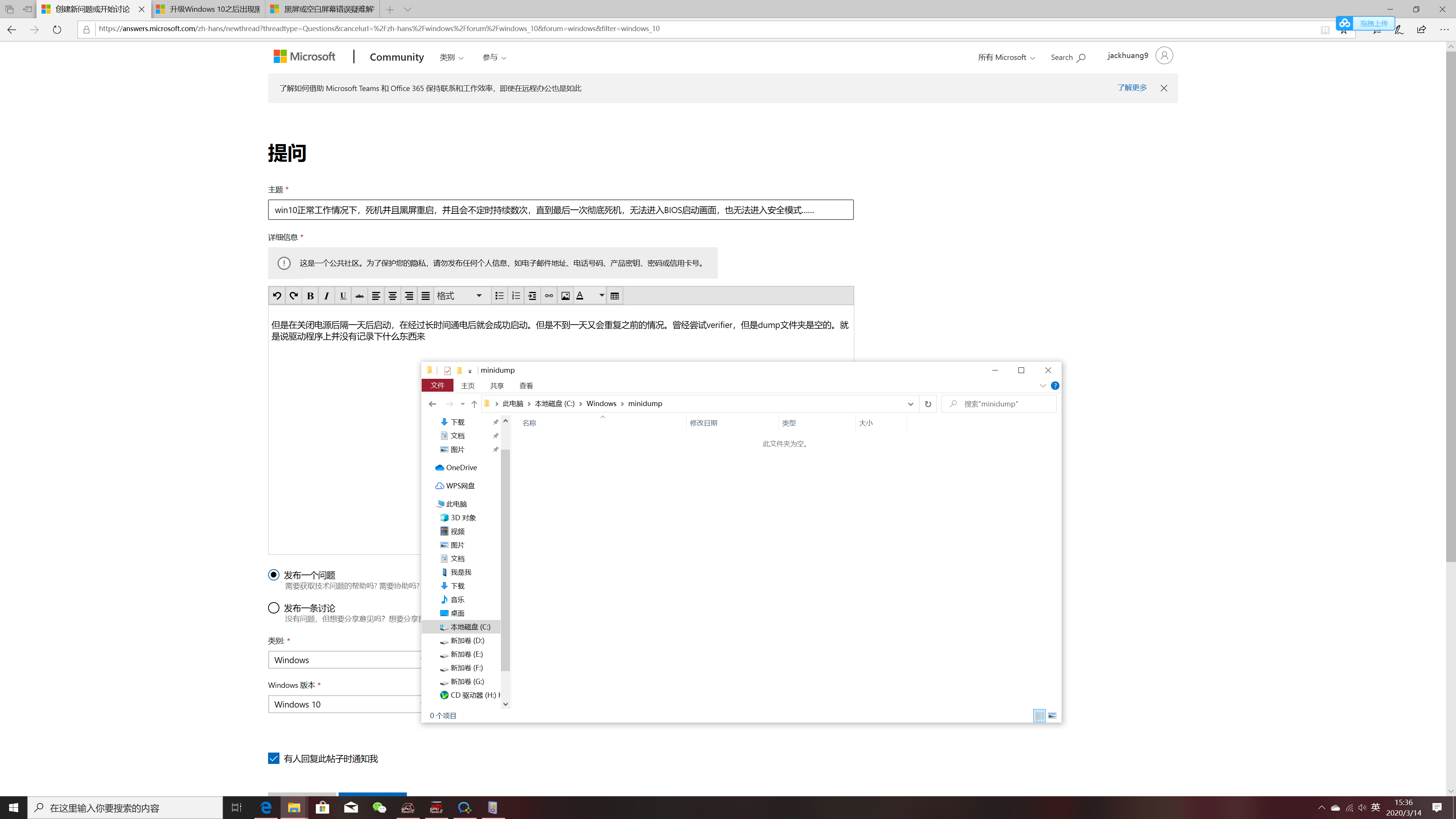1456x819 pixels.
Task: Open a new browser tab
Action: pos(390,9)
